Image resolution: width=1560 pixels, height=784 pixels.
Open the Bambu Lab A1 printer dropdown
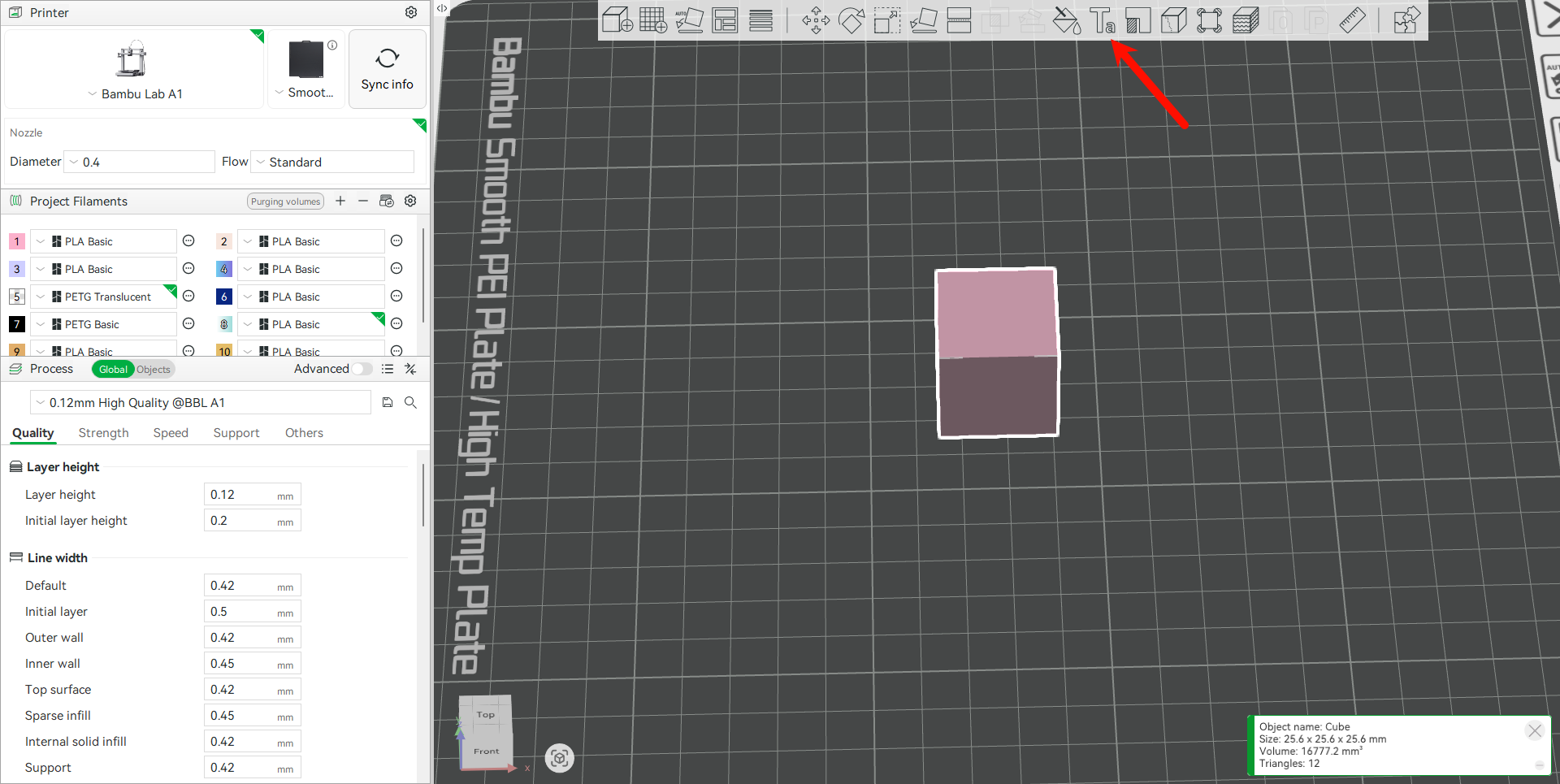pos(135,93)
